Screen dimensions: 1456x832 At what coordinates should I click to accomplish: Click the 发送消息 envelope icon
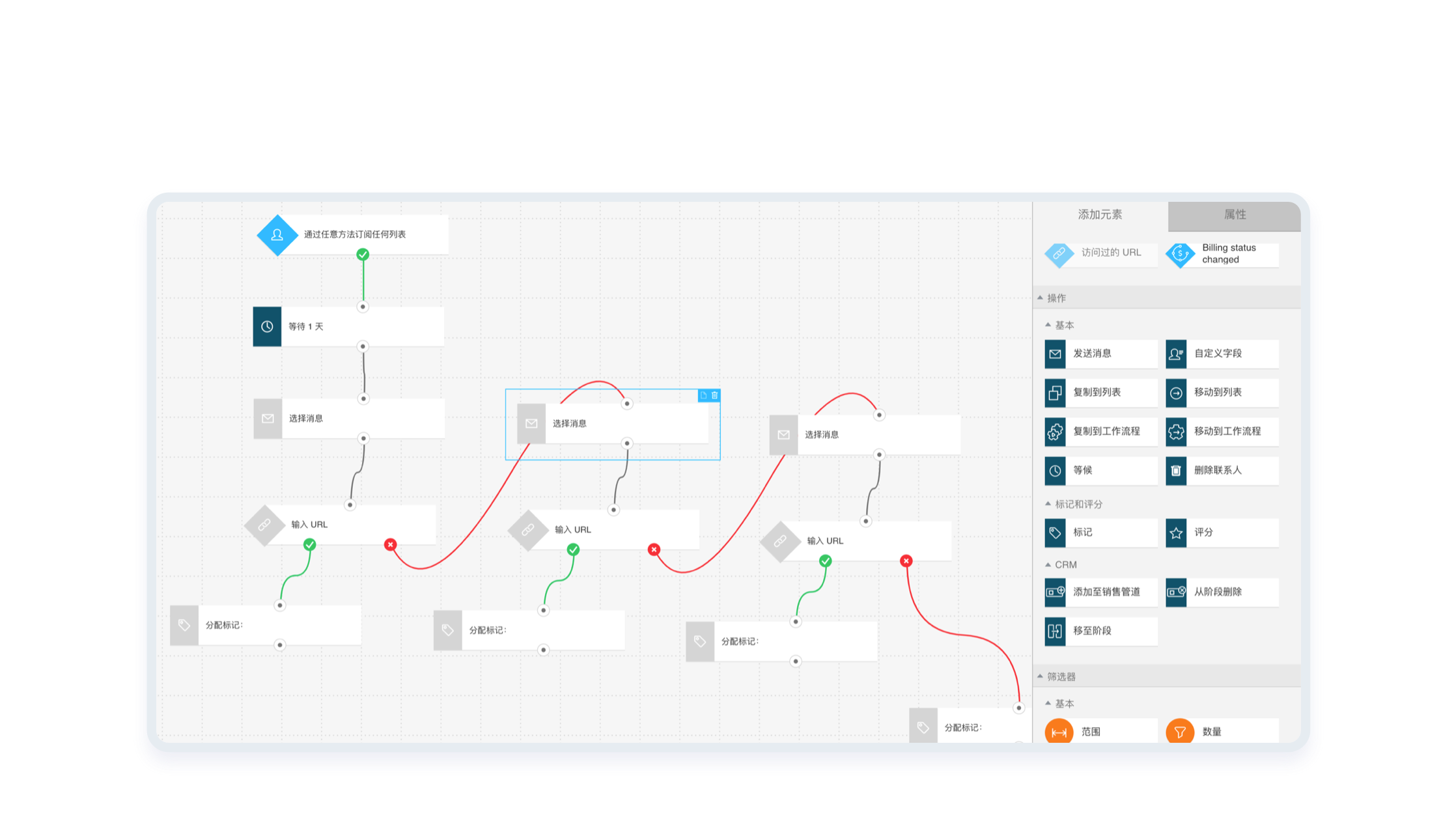pyautogui.click(x=1055, y=354)
